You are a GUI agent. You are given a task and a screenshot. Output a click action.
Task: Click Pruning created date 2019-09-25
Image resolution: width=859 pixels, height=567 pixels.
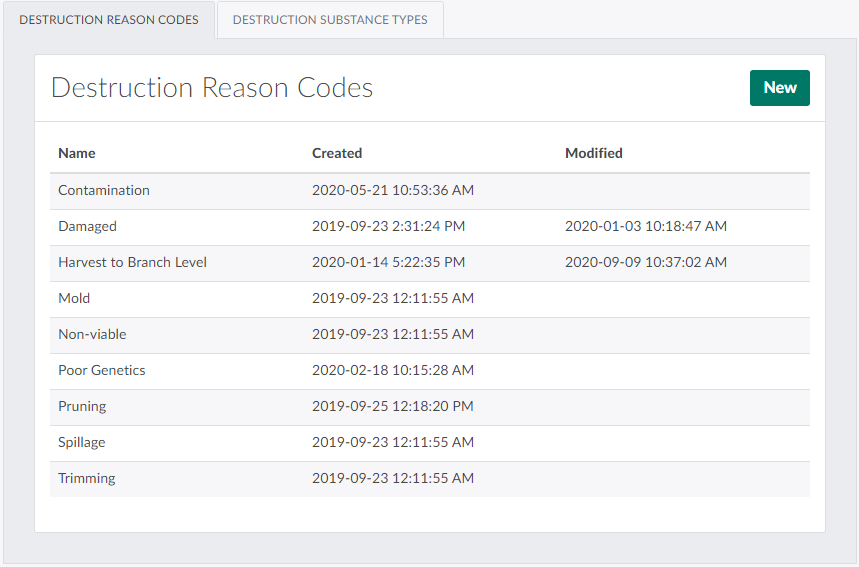coord(392,406)
